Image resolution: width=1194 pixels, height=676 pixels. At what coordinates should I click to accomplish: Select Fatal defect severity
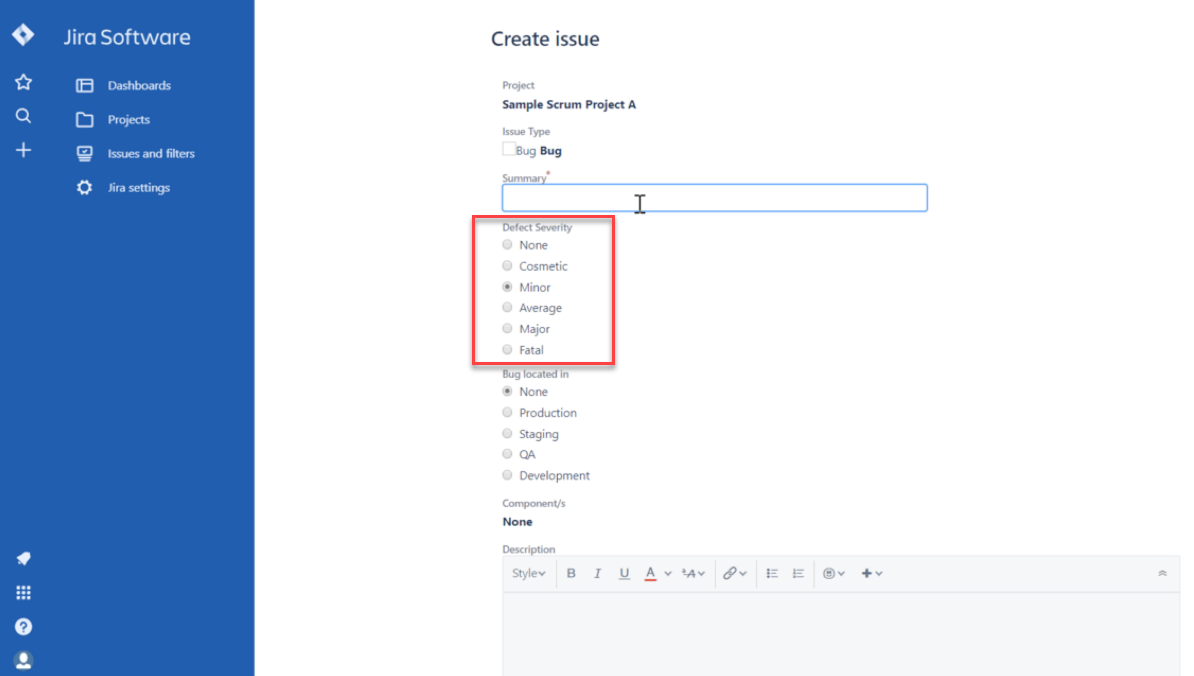pyautogui.click(x=507, y=349)
